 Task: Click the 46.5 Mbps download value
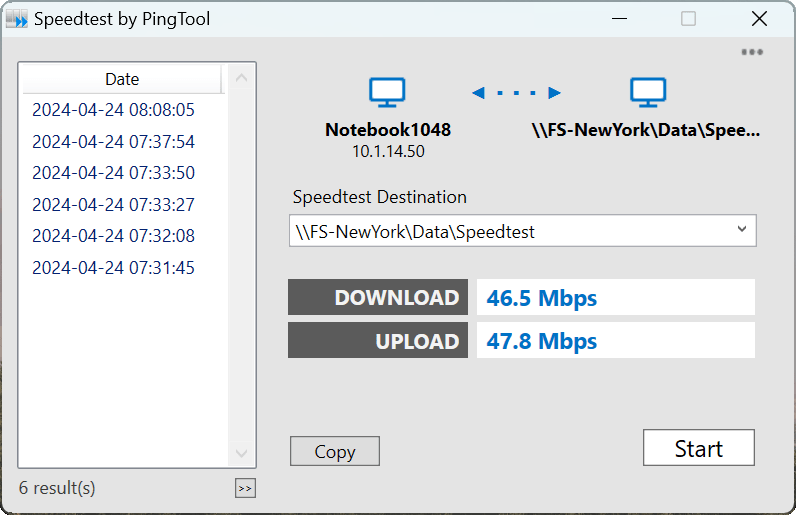[x=541, y=298]
